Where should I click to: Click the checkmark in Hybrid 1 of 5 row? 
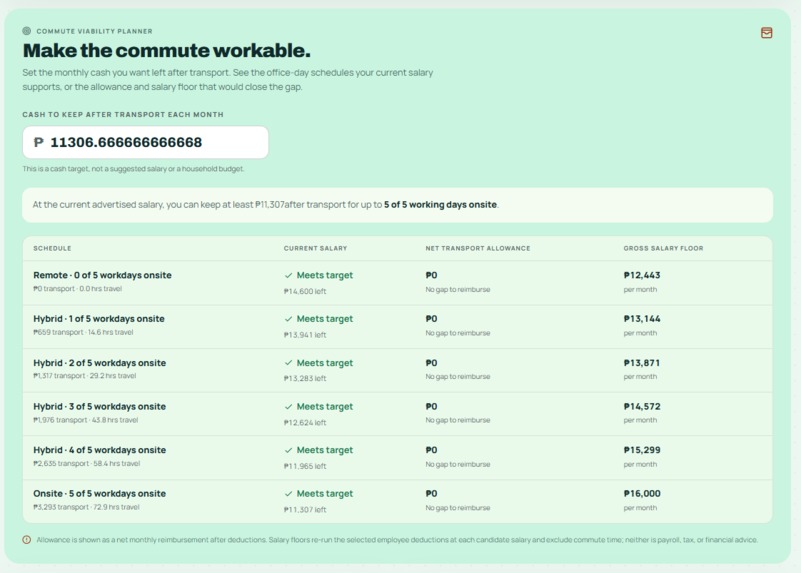point(288,319)
